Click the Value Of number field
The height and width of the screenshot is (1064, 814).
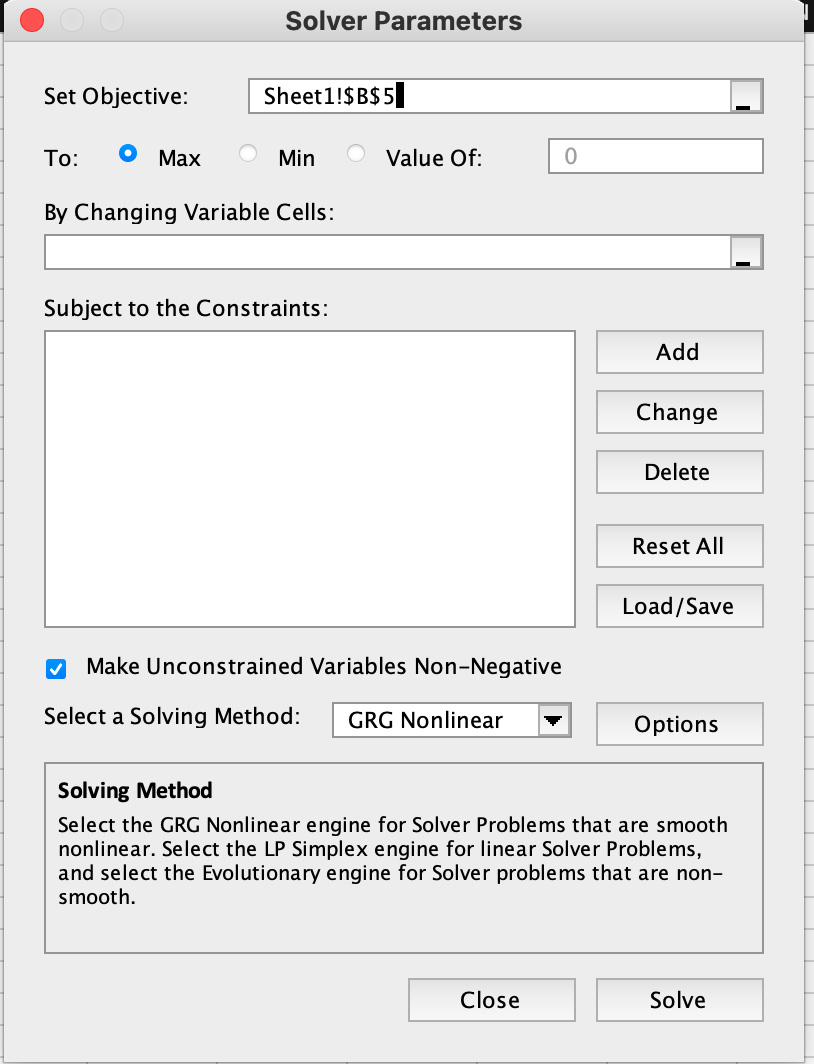click(x=655, y=156)
